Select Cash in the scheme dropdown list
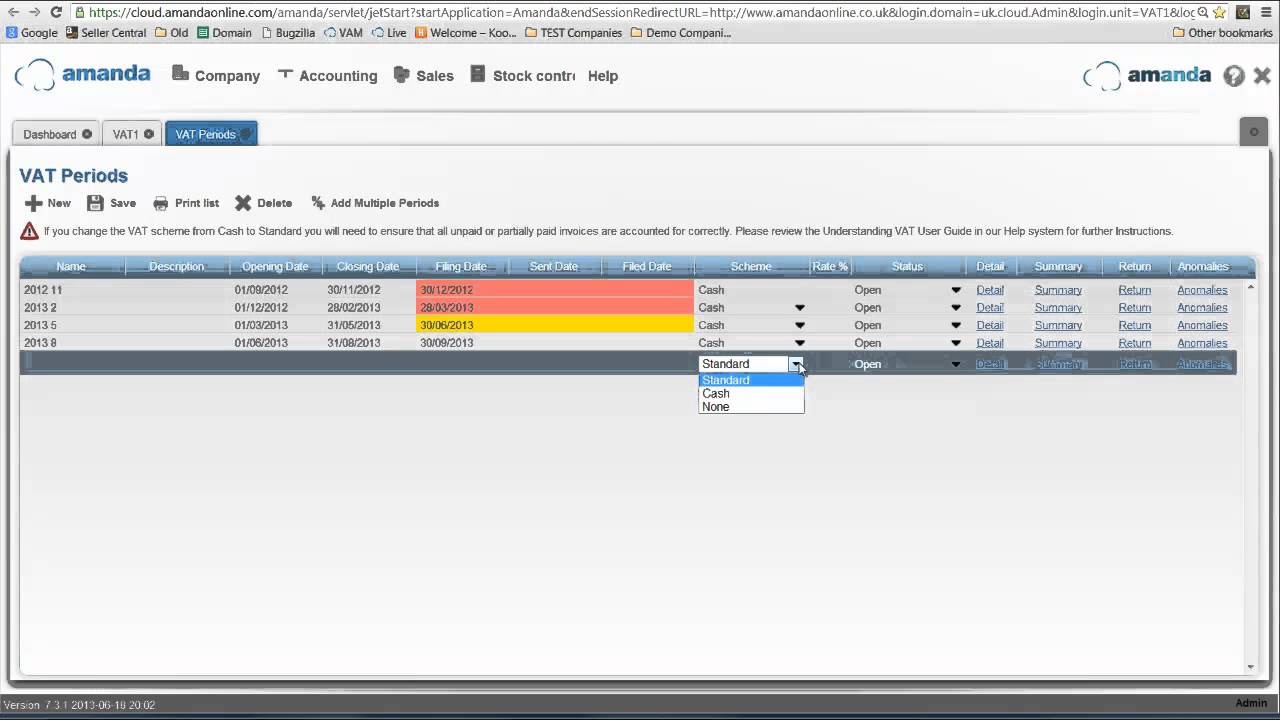The width and height of the screenshot is (1280, 720). pyautogui.click(x=751, y=393)
